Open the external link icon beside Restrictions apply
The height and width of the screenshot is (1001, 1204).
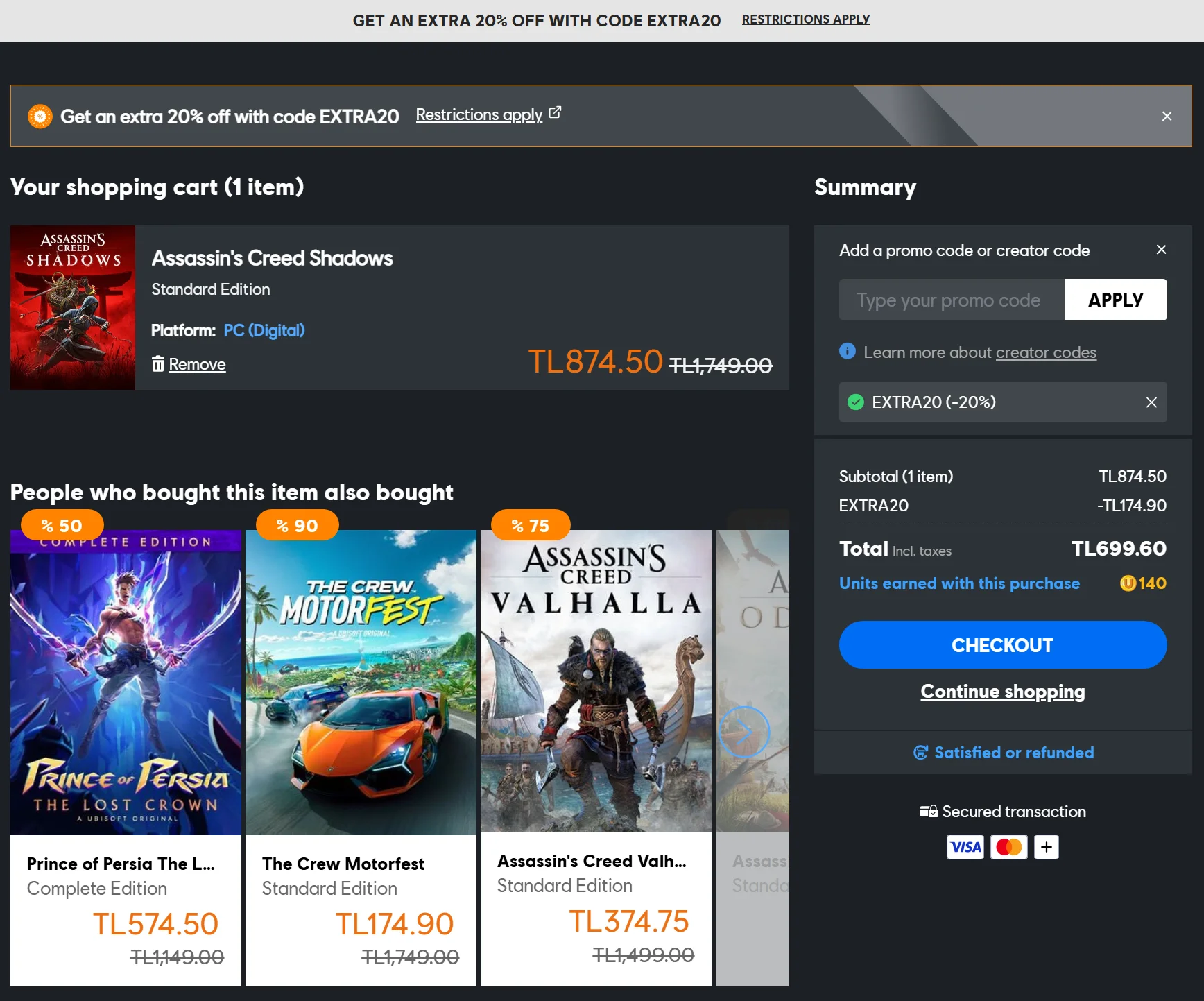pos(555,112)
